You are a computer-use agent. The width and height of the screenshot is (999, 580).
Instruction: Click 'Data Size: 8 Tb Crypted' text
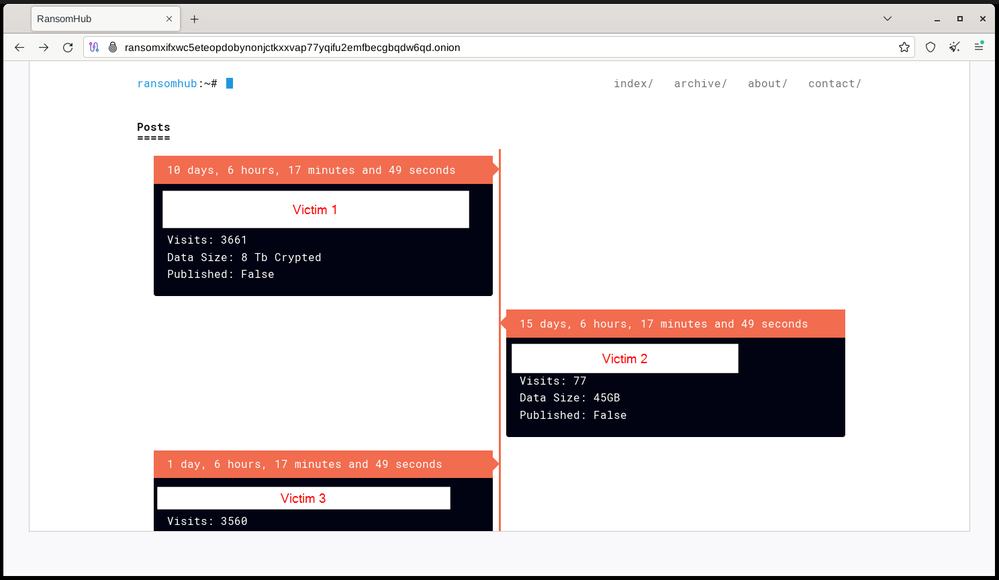(x=244, y=257)
